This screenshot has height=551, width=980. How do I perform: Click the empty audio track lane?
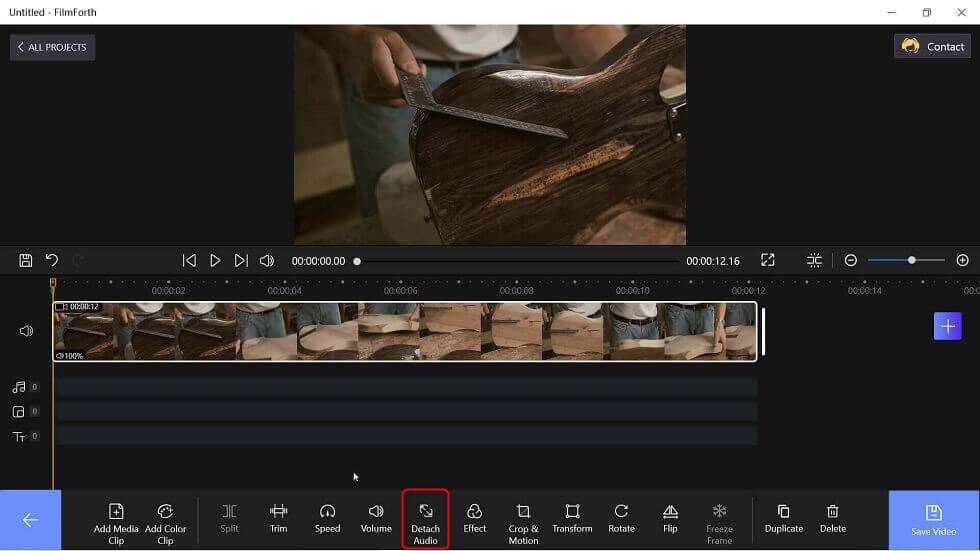click(405, 387)
